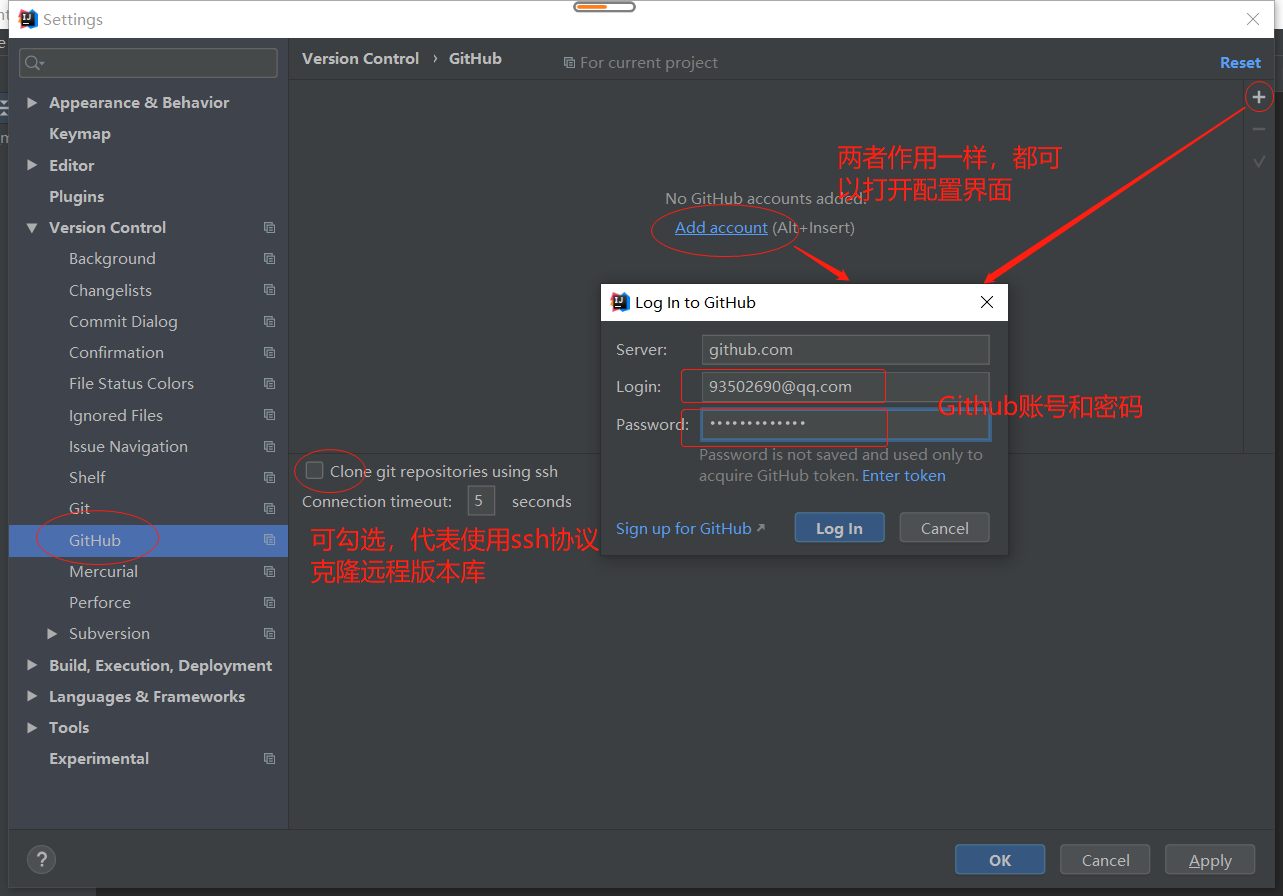
Task: Click Log In button in dialog
Action: (839, 528)
